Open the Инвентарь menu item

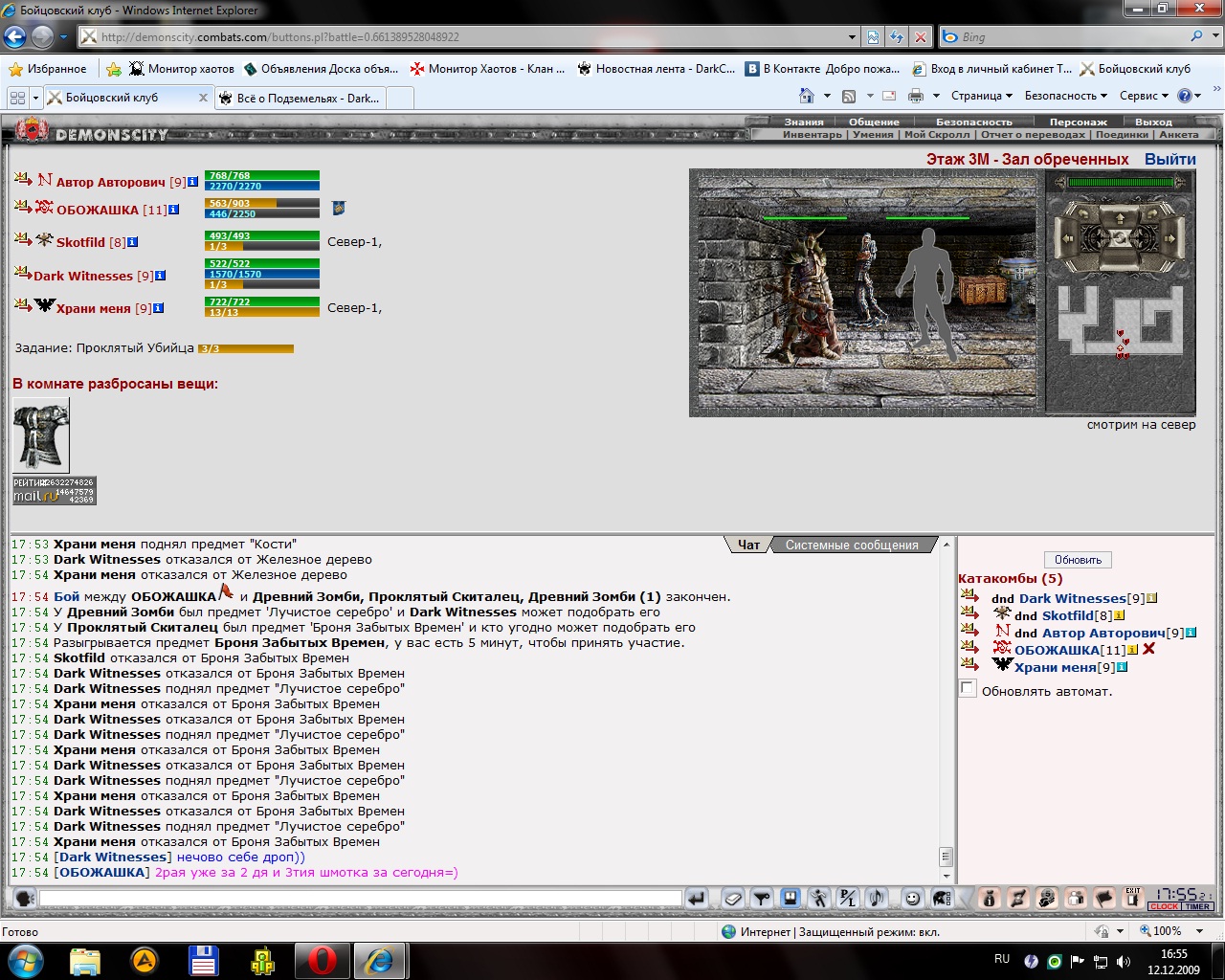click(x=813, y=135)
